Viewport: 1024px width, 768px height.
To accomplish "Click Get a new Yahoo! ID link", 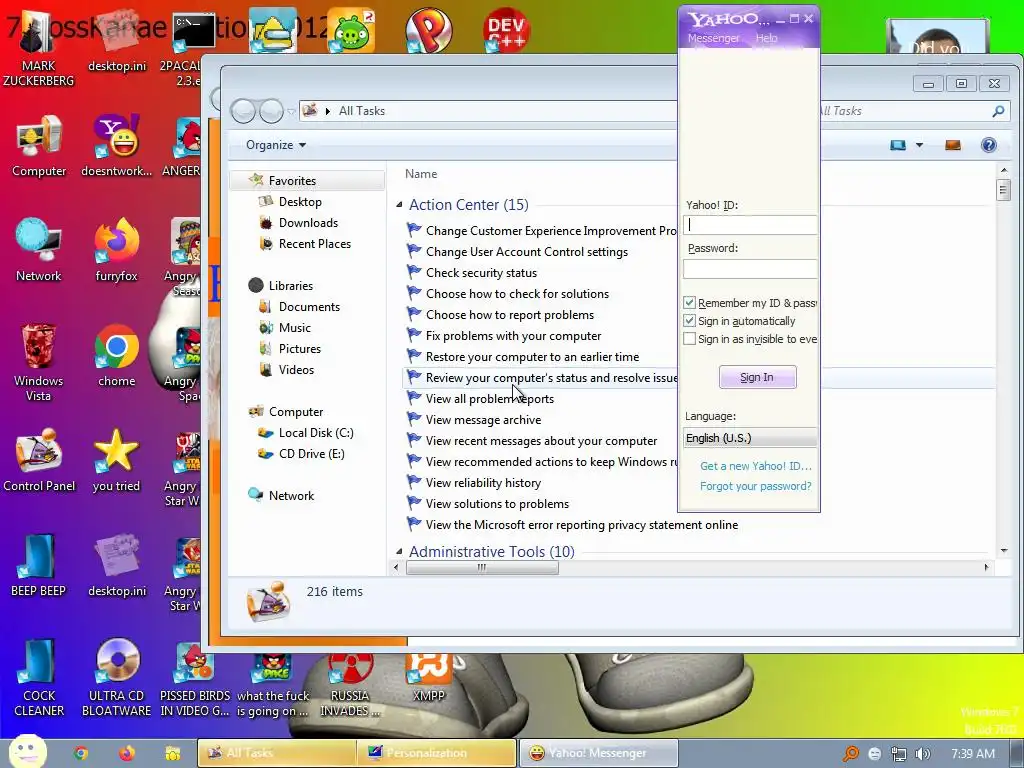I will pos(756,466).
